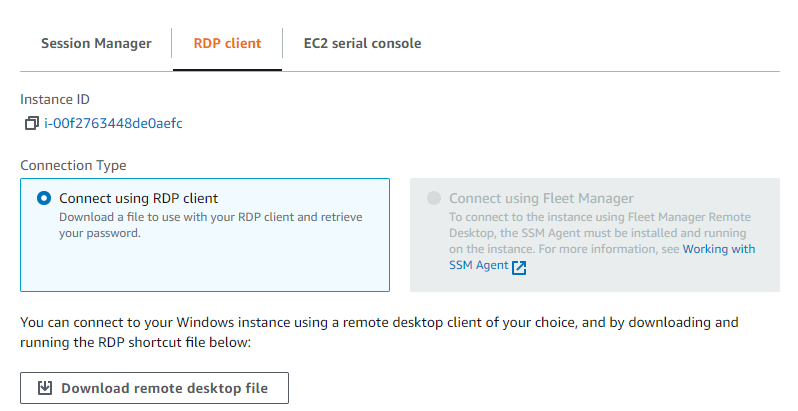This screenshot has height=411, width=798.
Task: Open the Working with SSM Agent link
Action: (x=718, y=249)
